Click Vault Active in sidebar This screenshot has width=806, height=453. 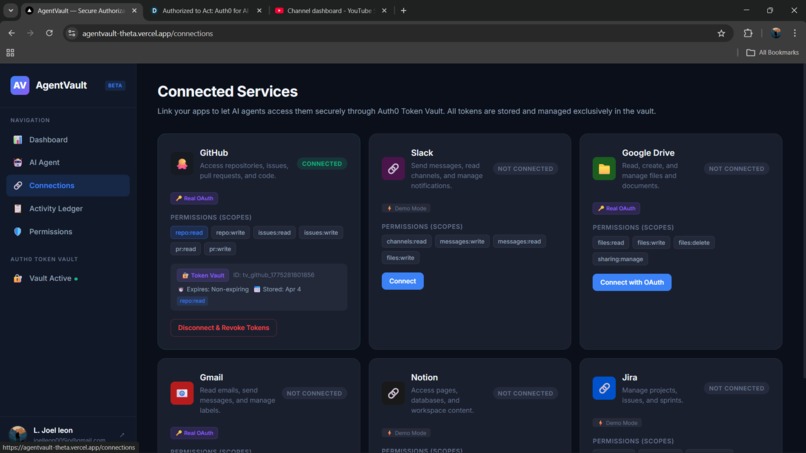(68, 278)
